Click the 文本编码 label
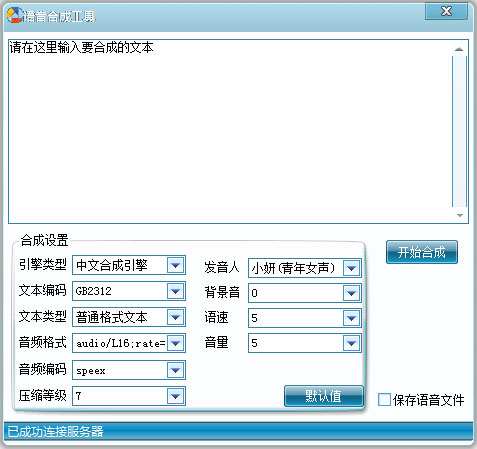The width and height of the screenshot is (477, 449). click(43, 290)
